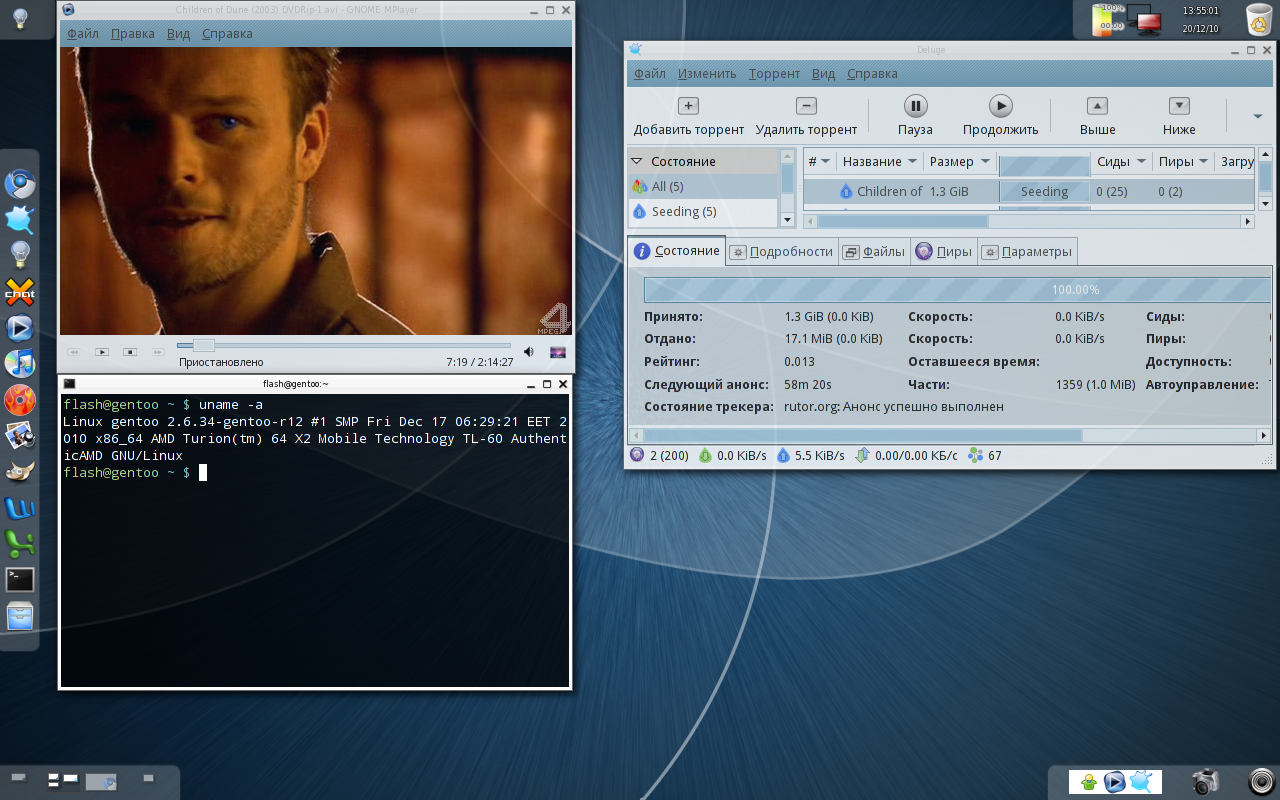Click the fast-forward button in GNOME MPlayer
This screenshot has height=800, width=1280.
tap(158, 352)
